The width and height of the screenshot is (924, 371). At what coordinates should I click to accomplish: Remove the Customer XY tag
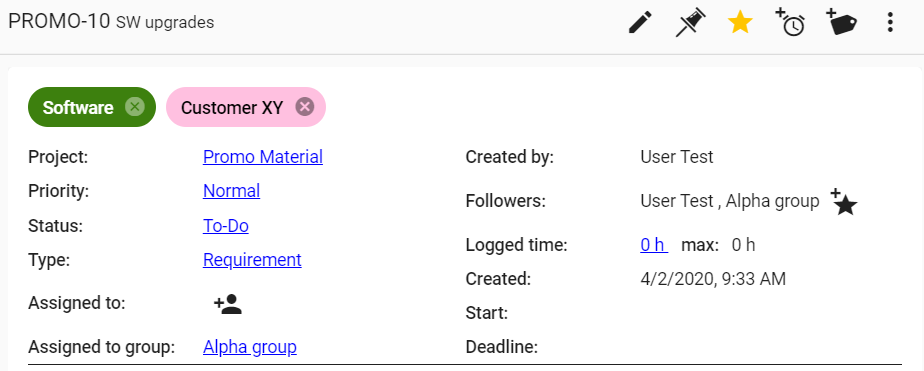(x=305, y=107)
